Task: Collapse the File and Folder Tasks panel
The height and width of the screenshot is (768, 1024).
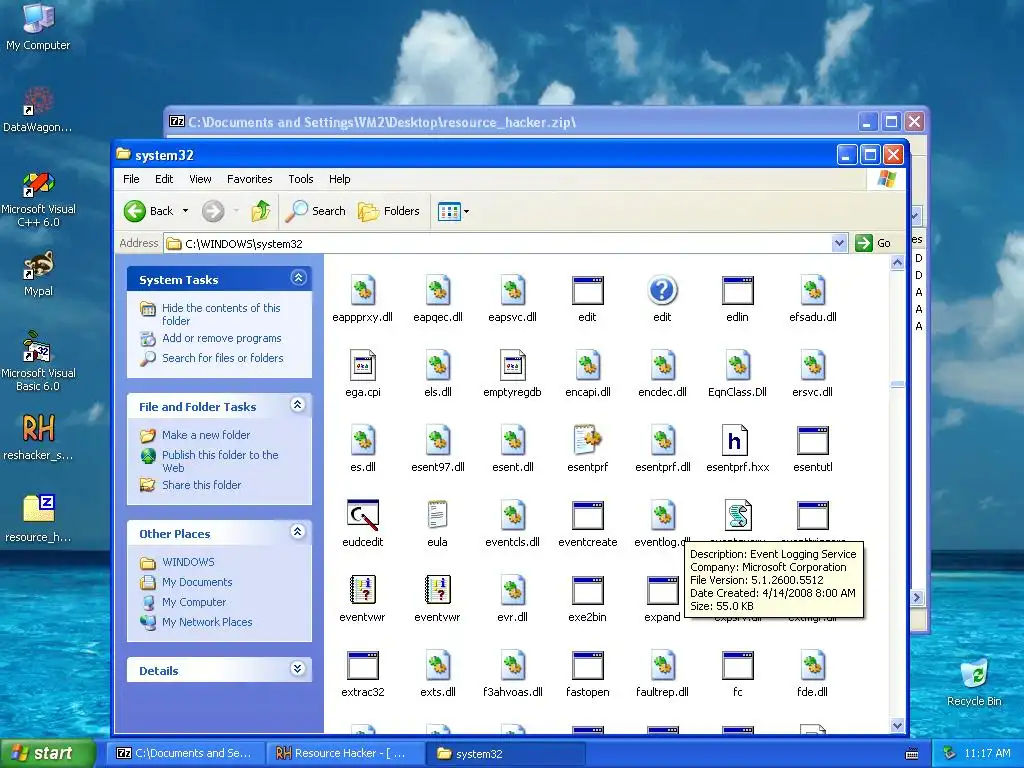Action: (x=298, y=406)
